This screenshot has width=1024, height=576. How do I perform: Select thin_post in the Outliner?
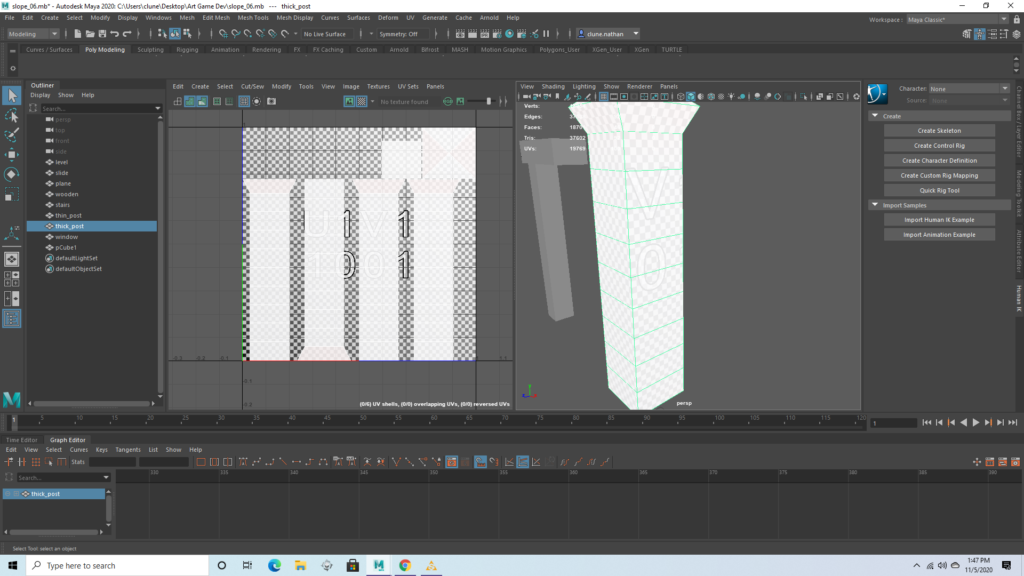coord(68,215)
